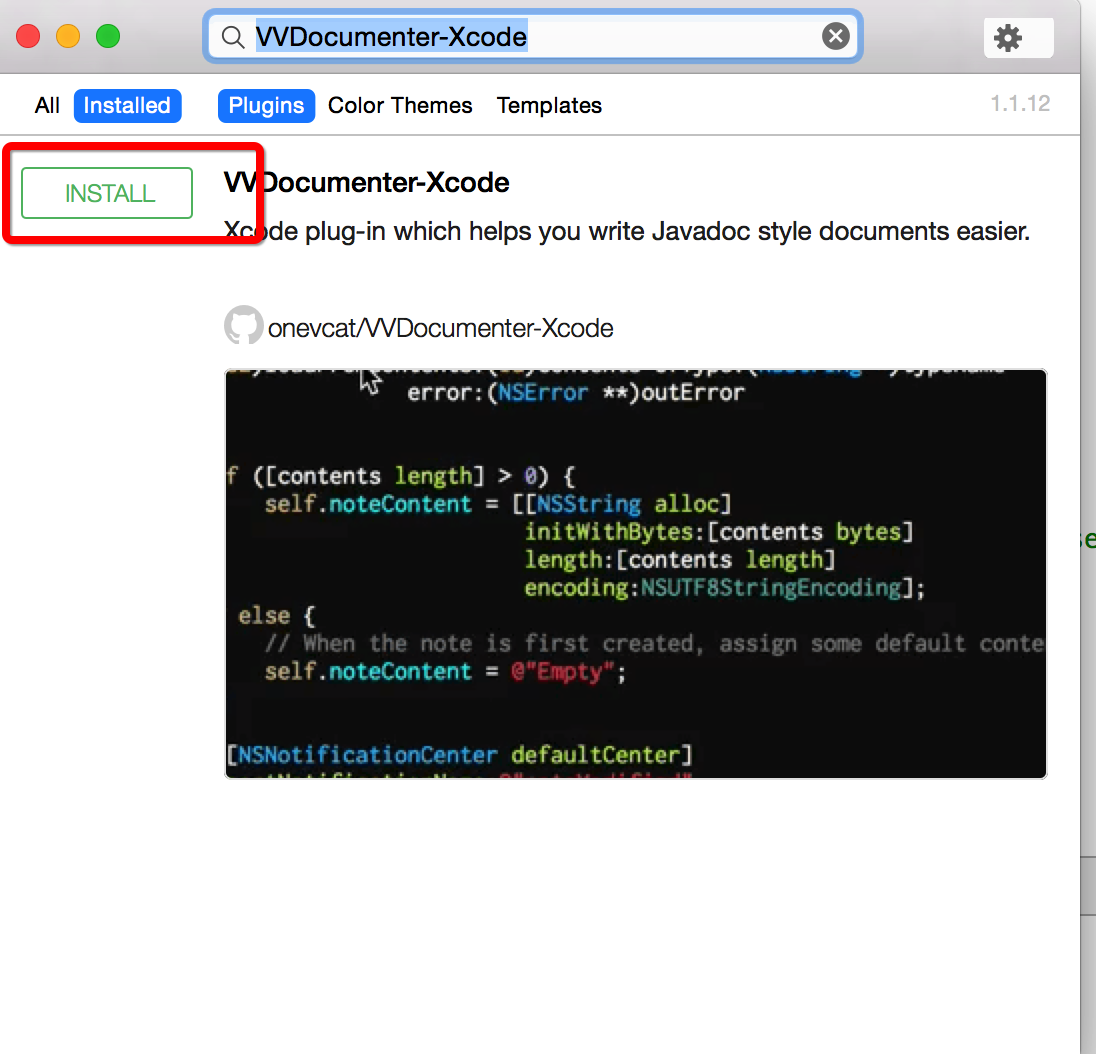1096x1054 pixels.
Task: Clear the search field with the X button
Action: 835,37
